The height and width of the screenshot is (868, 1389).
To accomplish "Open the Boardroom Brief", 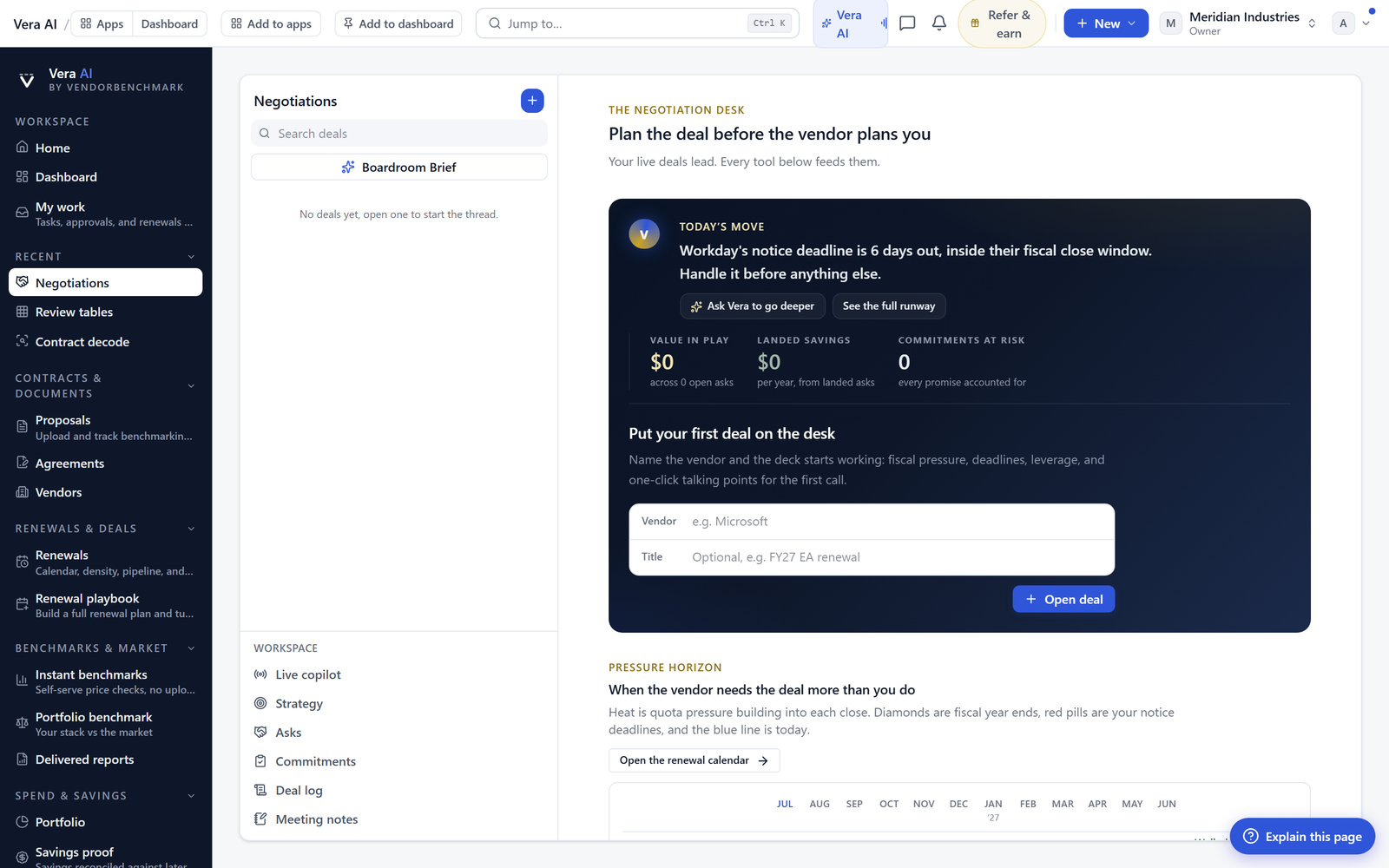I will click(398, 167).
